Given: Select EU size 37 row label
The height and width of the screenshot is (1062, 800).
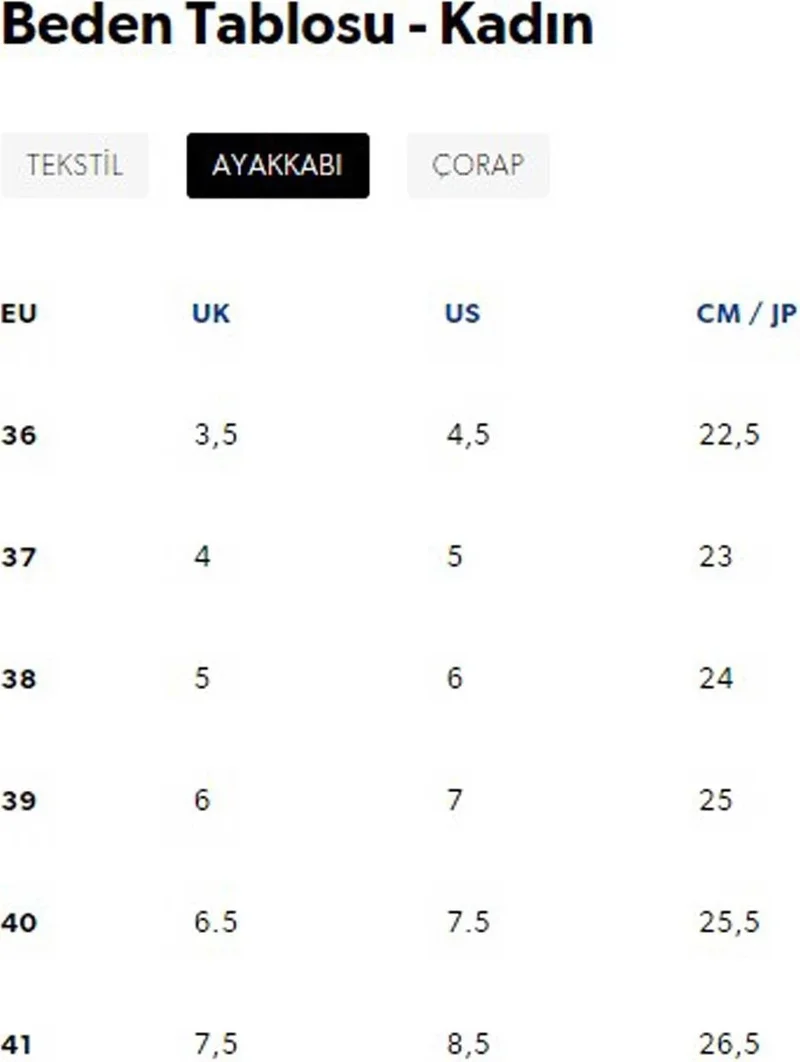Looking at the screenshot, I should point(18,557).
